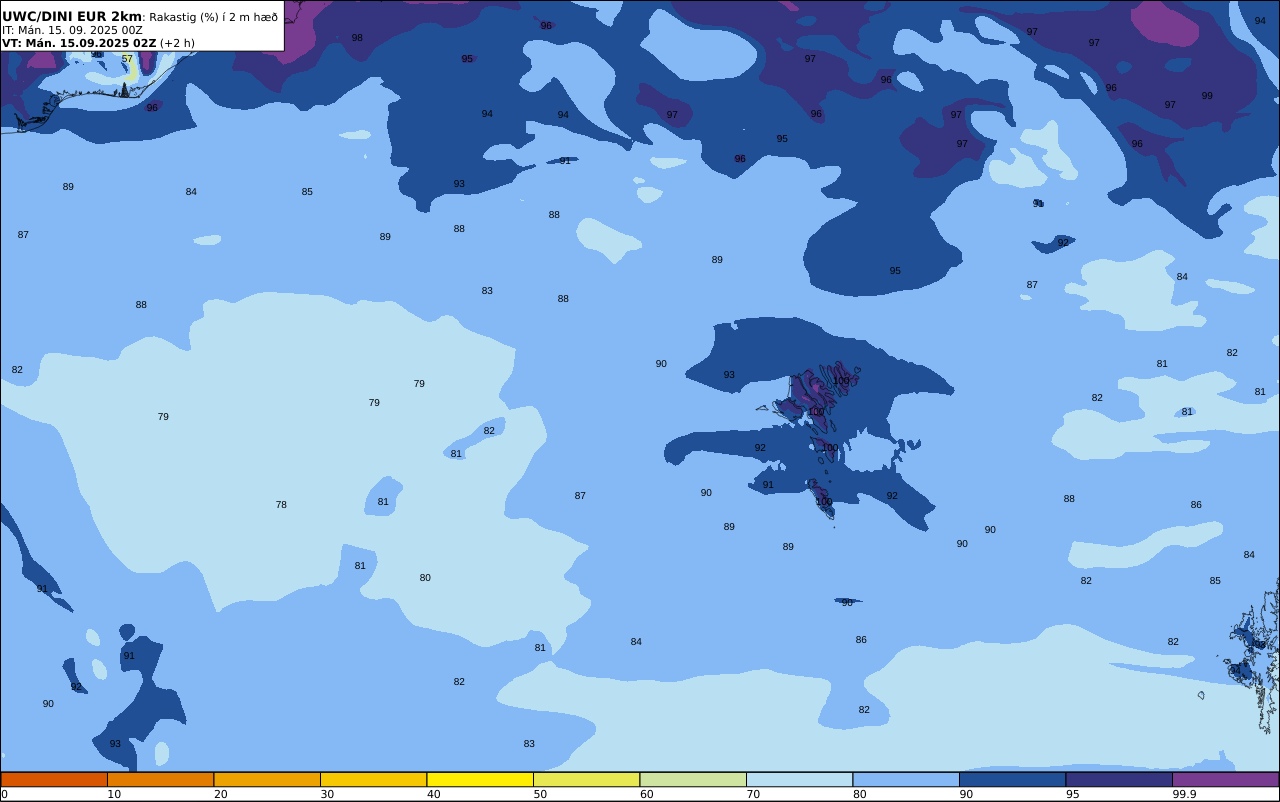
Task: Click the "(+2 h)" forecast offset text
Action: (177, 43)
